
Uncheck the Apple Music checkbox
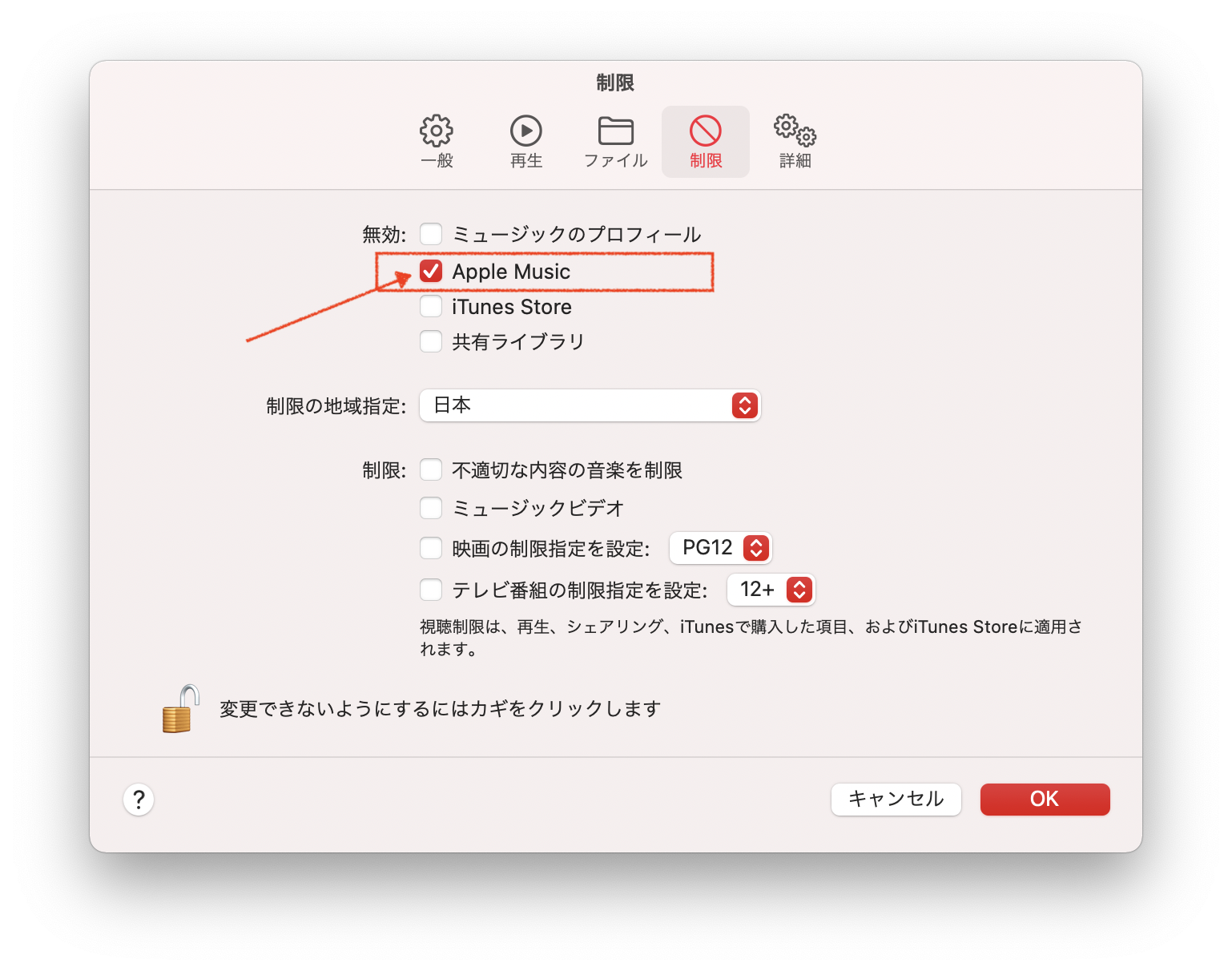point(431,271)
